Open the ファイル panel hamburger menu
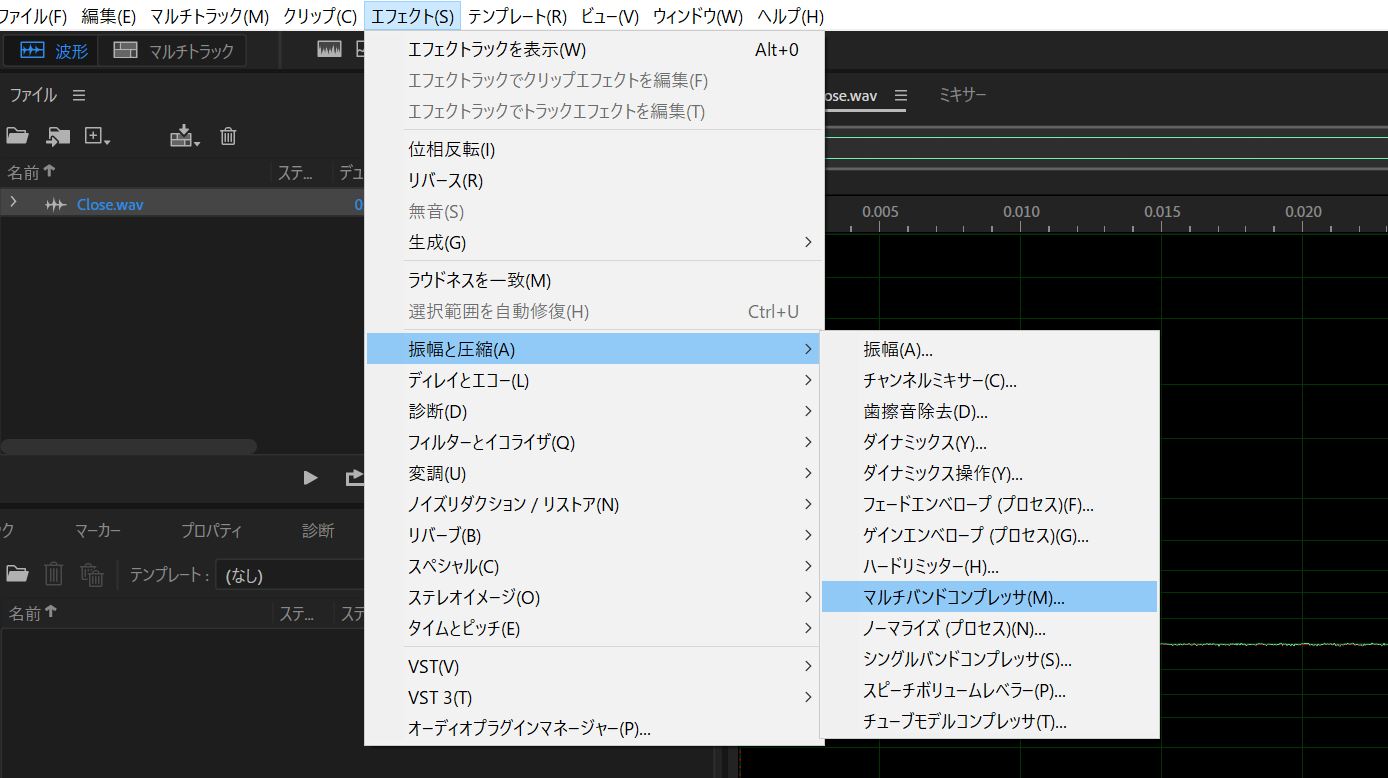The image size is (1388, 778). point(79,95)
